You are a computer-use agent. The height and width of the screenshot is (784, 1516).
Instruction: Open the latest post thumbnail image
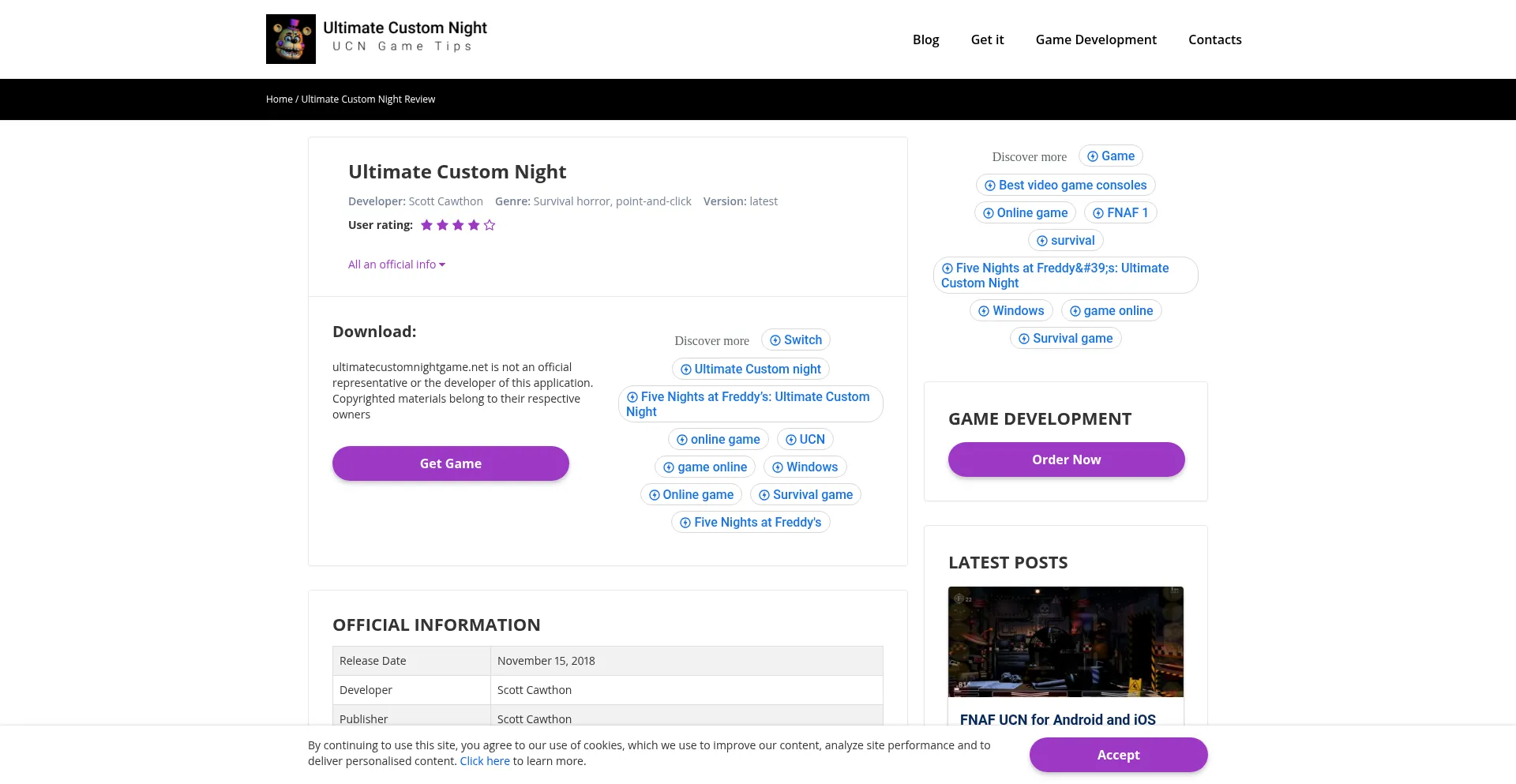coord(1065,641)
